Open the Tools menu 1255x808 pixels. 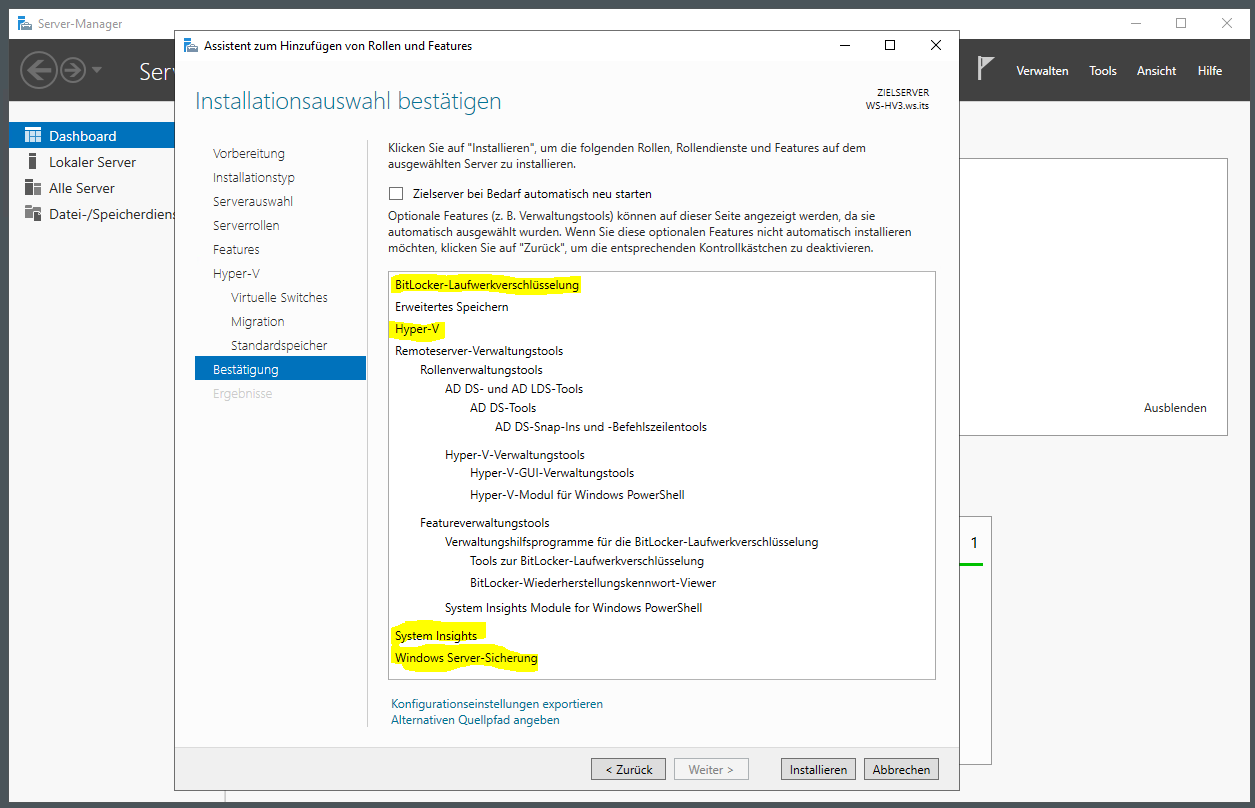[1103, 71]
